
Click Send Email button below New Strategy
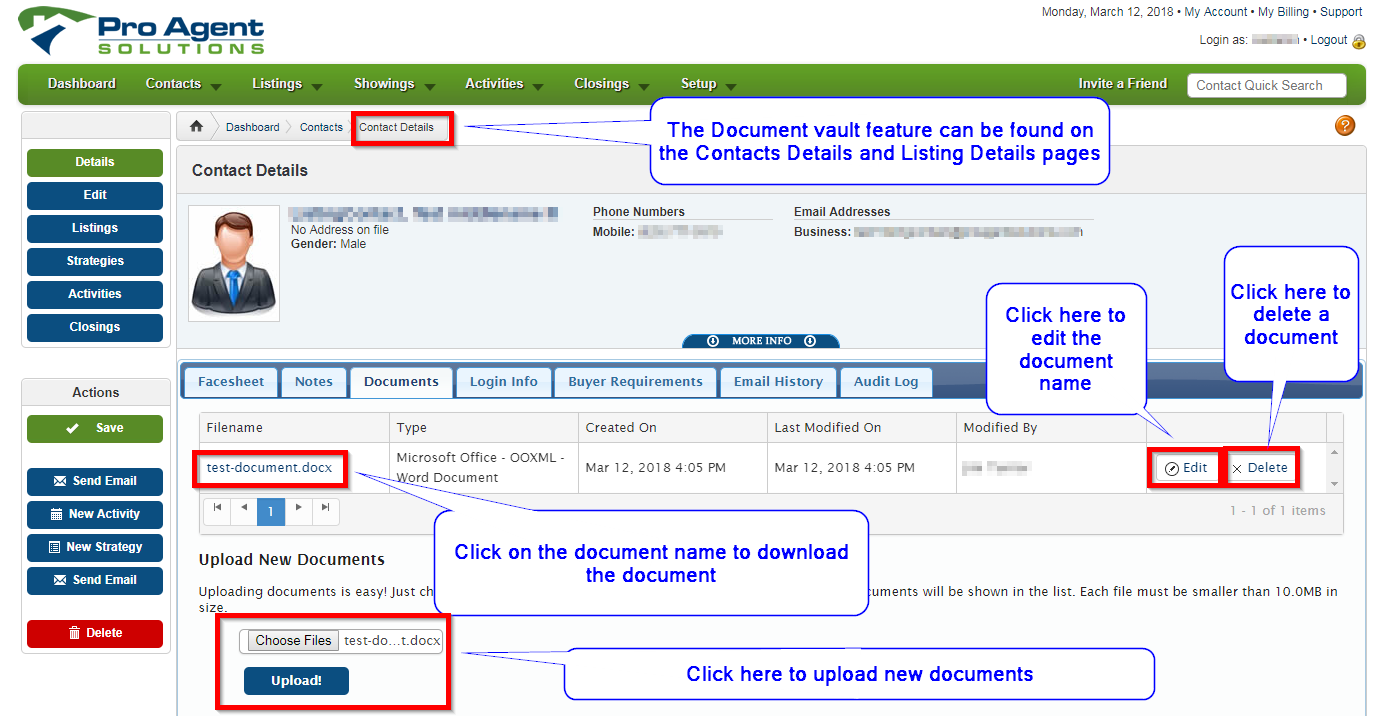point(95,580)
